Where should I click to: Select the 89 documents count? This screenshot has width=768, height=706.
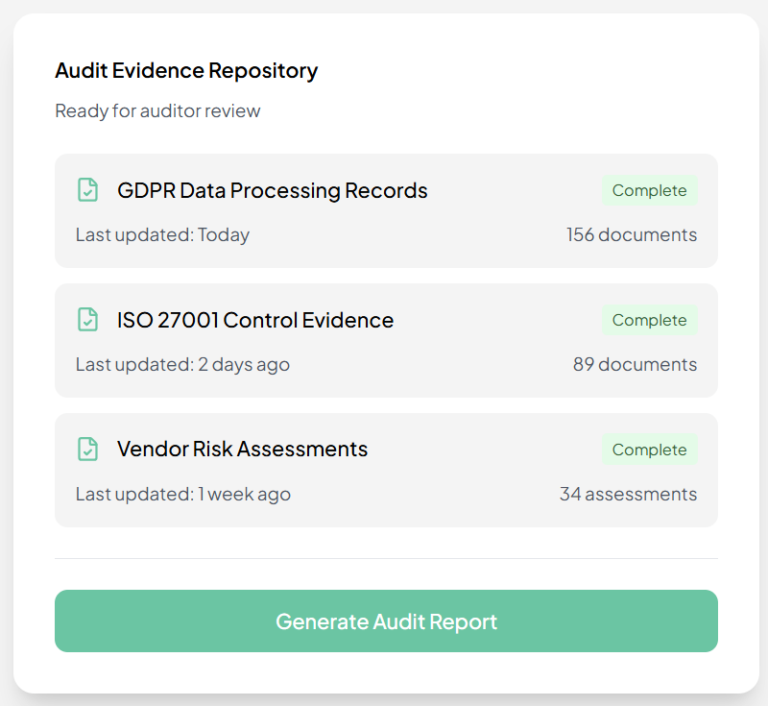[634, 364]
